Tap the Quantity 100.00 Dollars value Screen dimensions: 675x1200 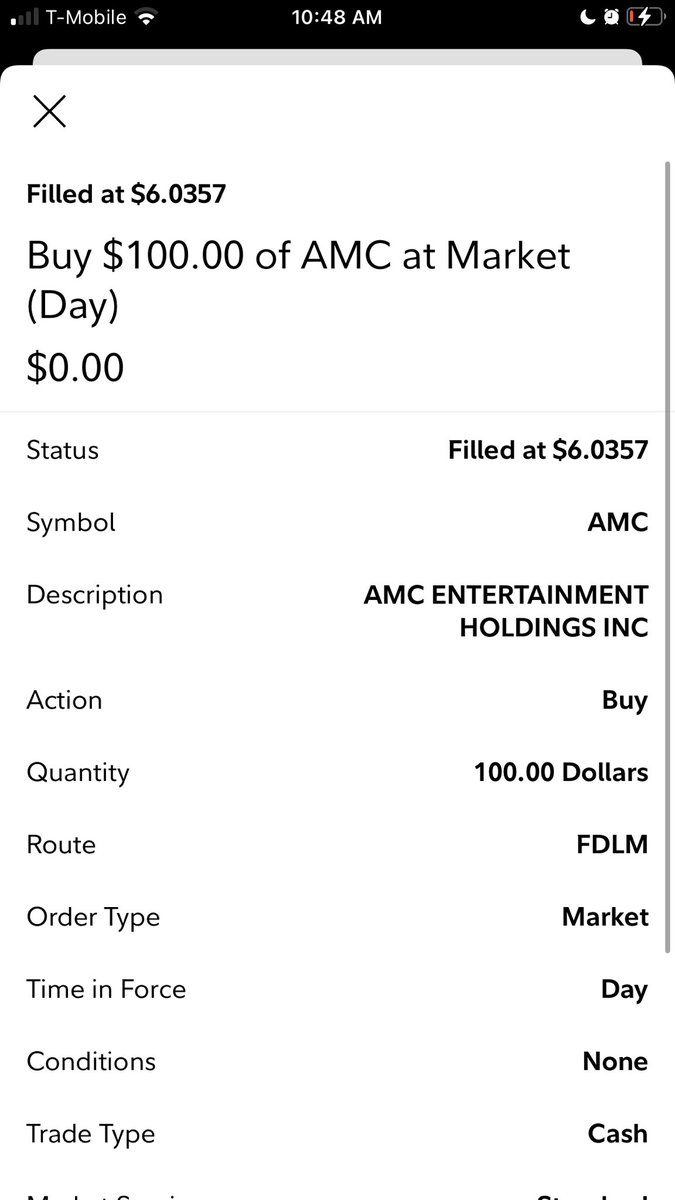(561, 772)
